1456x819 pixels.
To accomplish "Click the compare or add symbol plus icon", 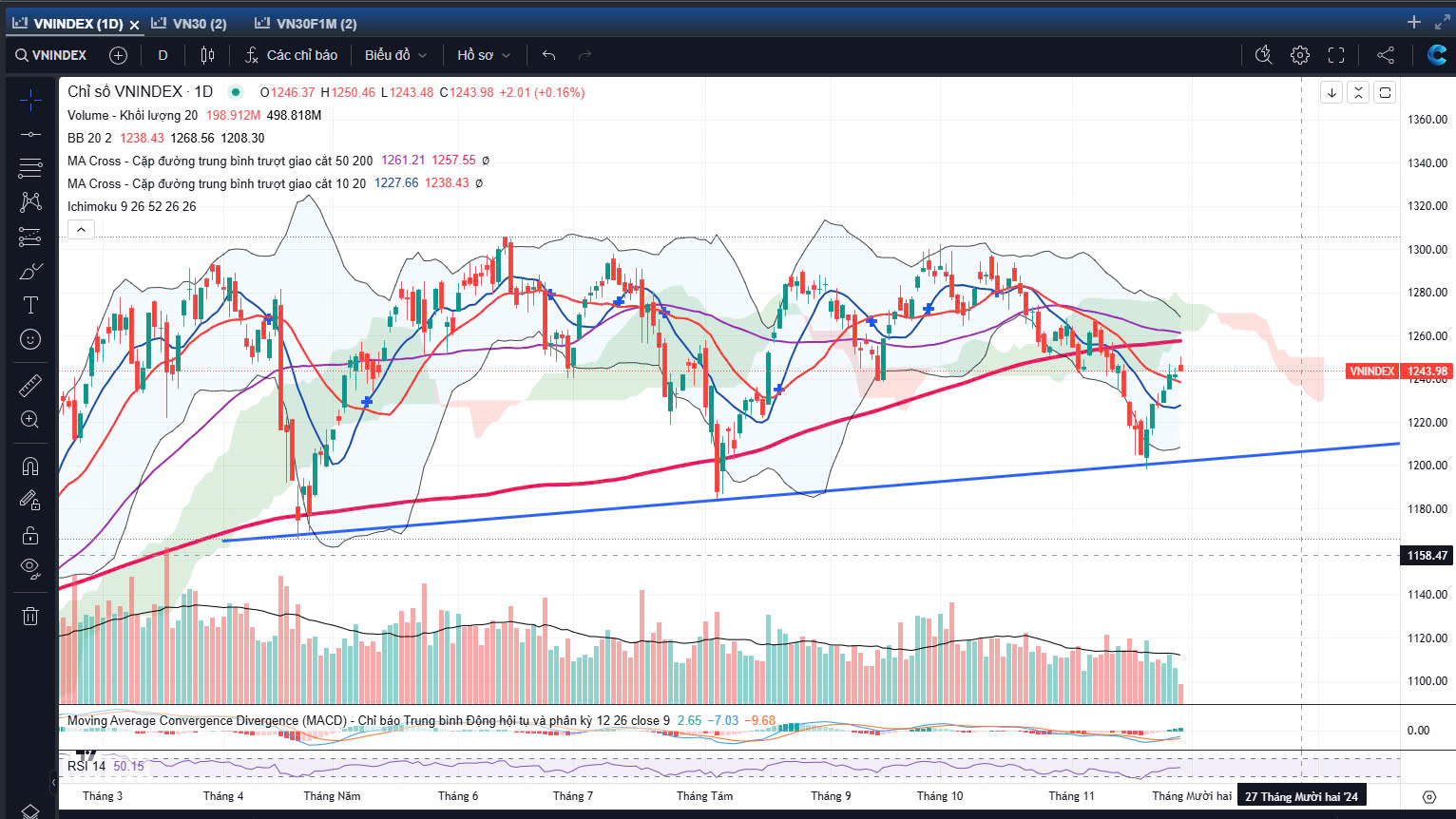I will (118, 55).
